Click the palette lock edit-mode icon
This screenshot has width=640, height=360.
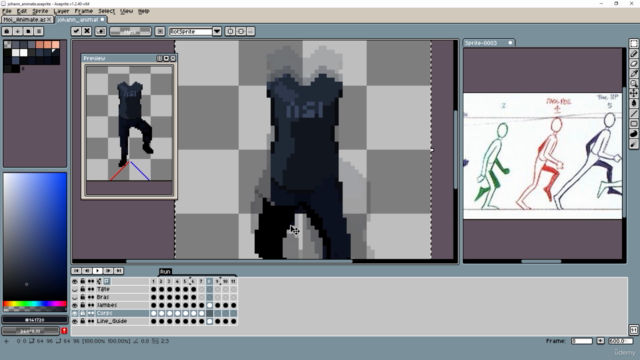click(x=7, y=31)
